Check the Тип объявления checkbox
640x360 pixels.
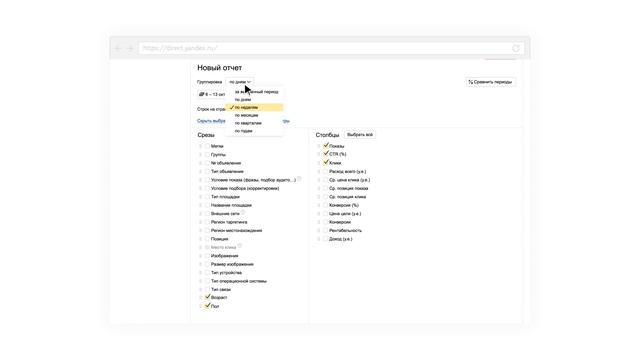(x=207, y=171)
